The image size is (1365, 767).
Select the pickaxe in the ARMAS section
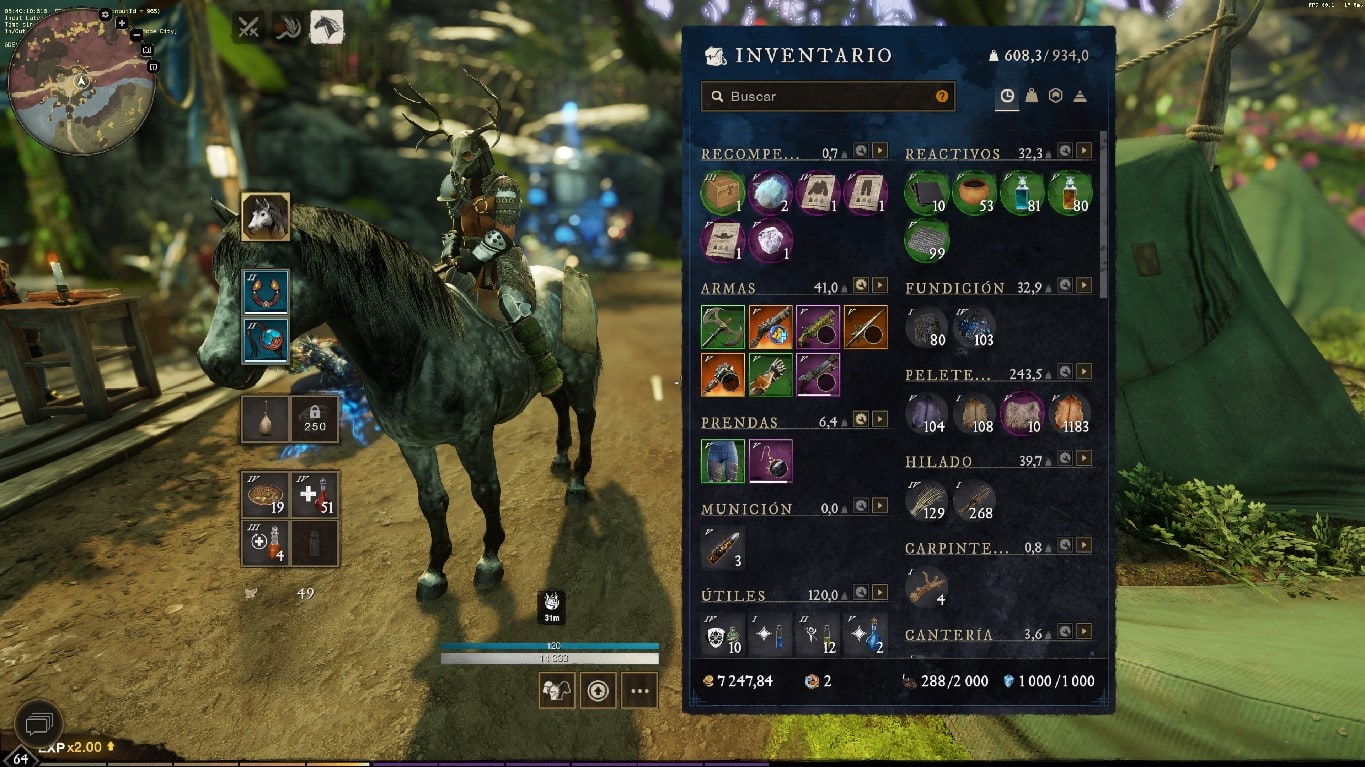(x=722, y=327)
